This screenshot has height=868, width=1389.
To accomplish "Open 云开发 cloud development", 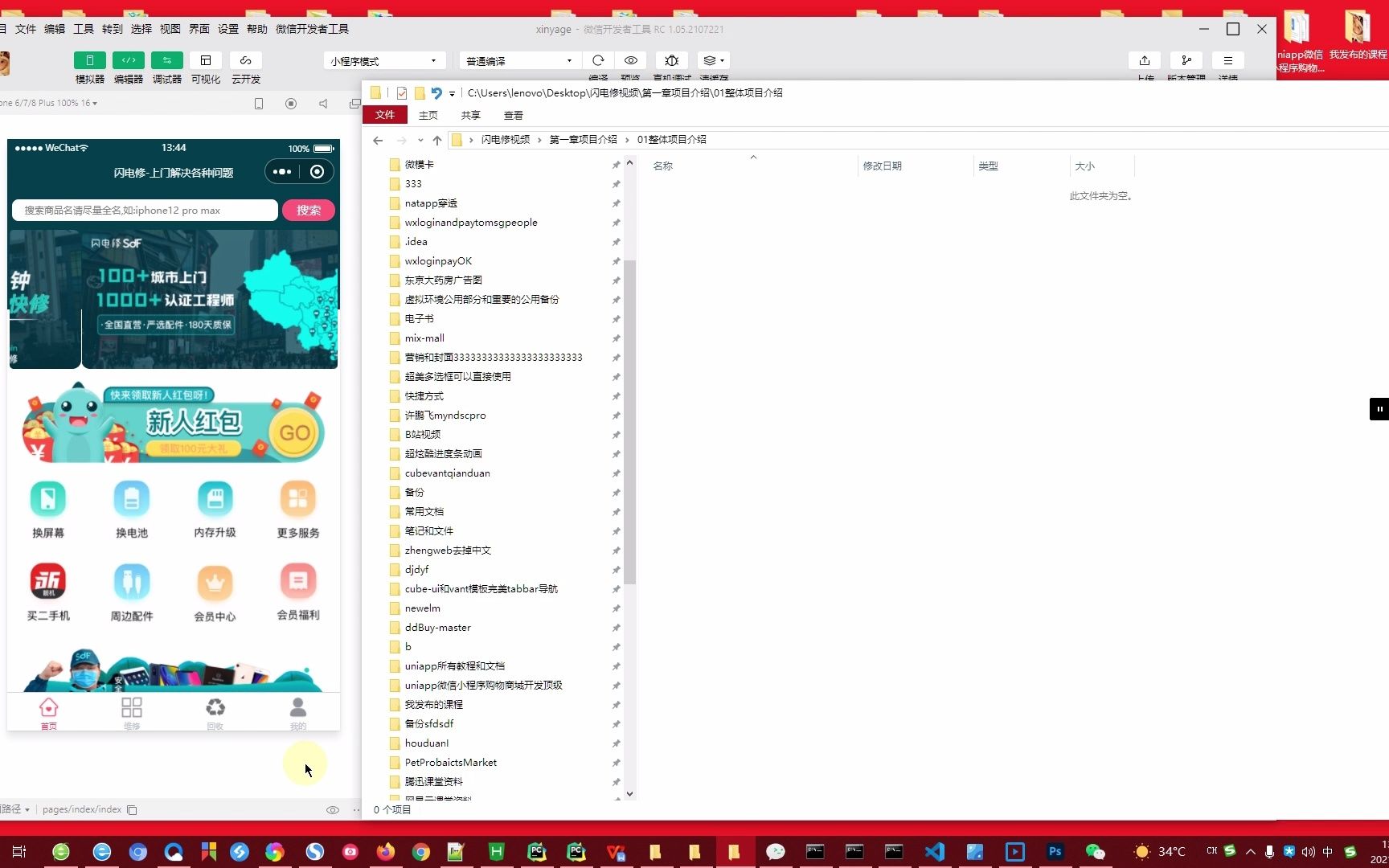I will point(246,60).
